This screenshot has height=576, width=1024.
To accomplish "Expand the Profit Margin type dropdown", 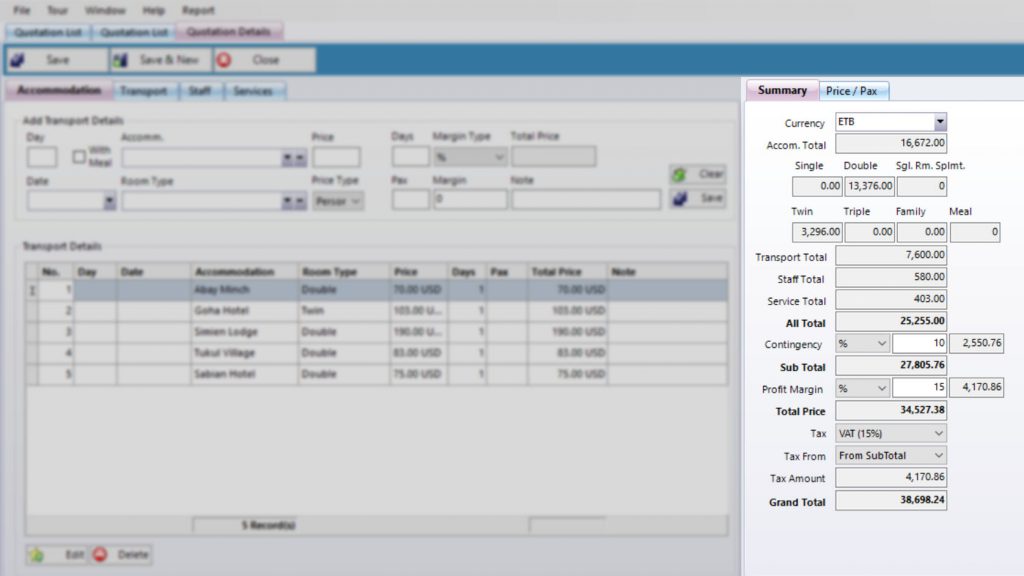I will (881, 388).
